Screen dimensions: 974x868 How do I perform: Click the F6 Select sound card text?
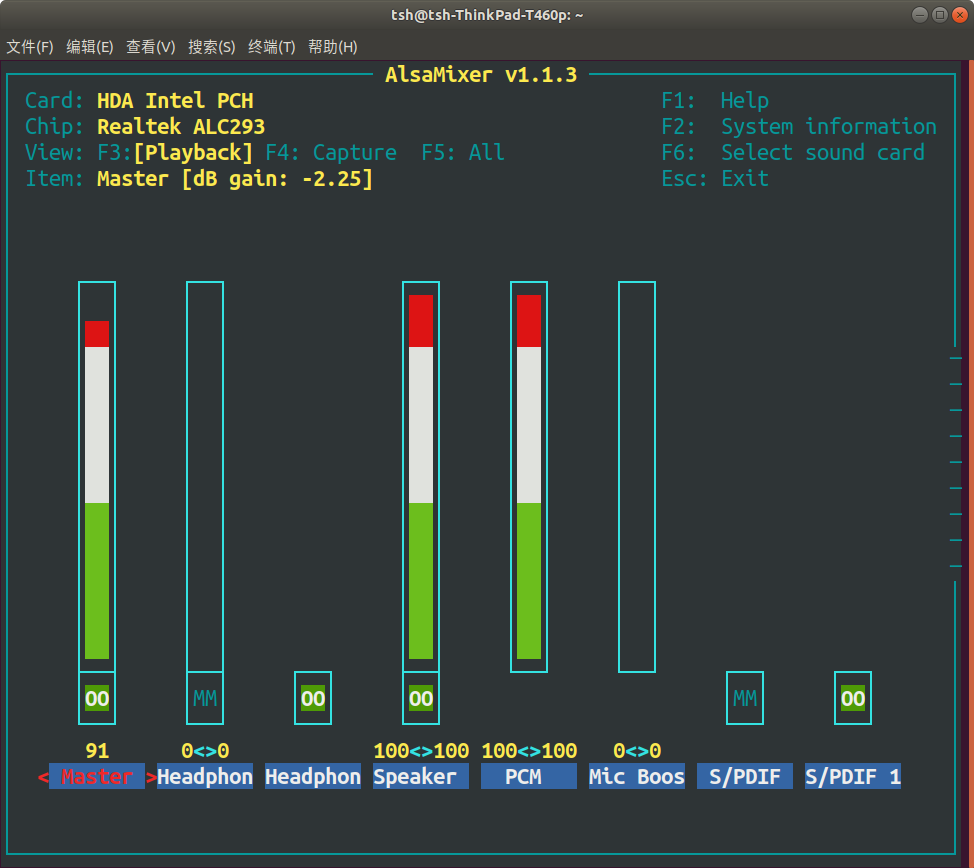(796, 152)
